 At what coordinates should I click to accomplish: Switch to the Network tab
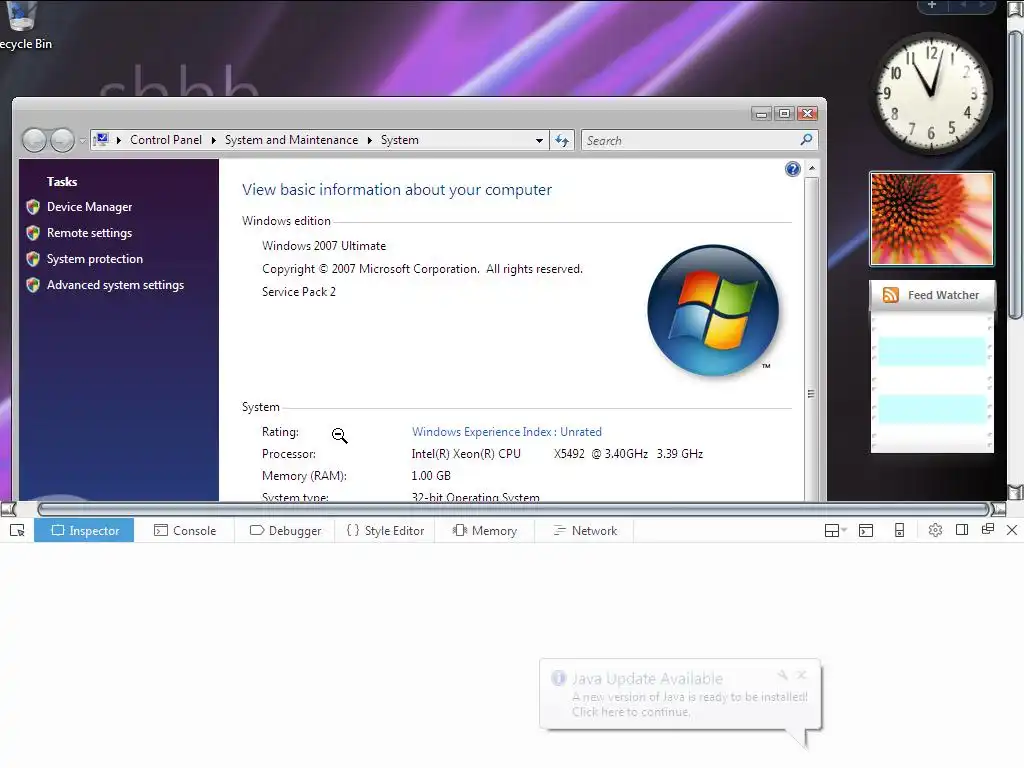click(584, 530)
